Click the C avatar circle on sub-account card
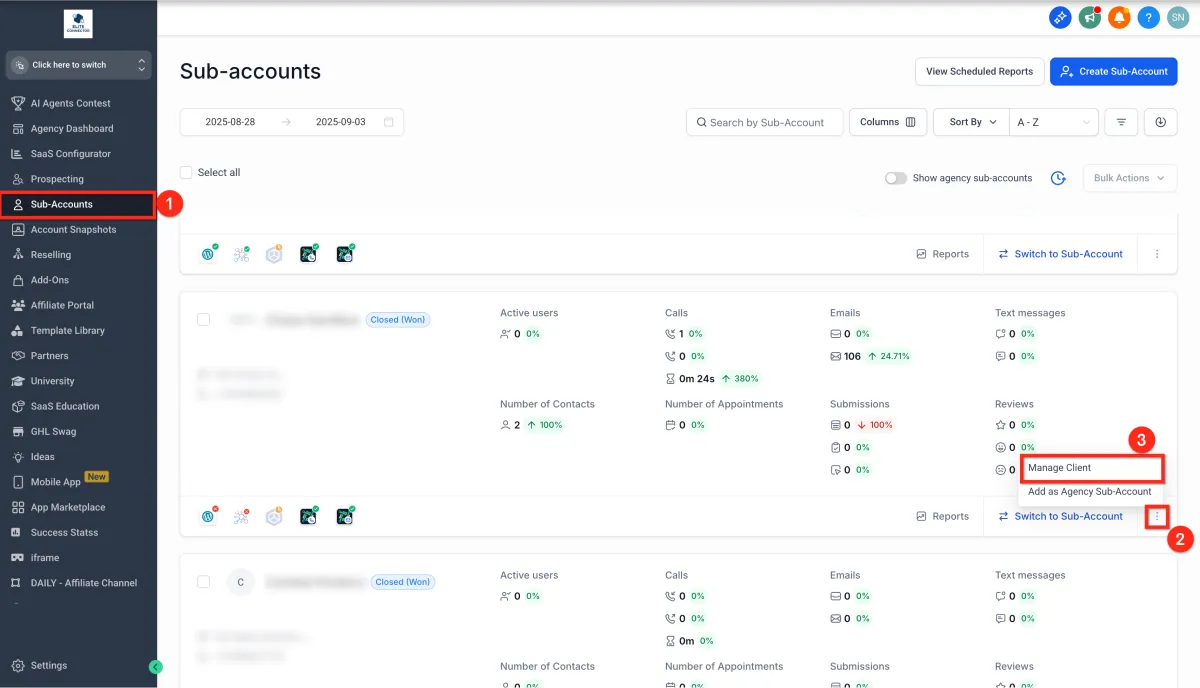1200x688 pixels. click(240, 582)
